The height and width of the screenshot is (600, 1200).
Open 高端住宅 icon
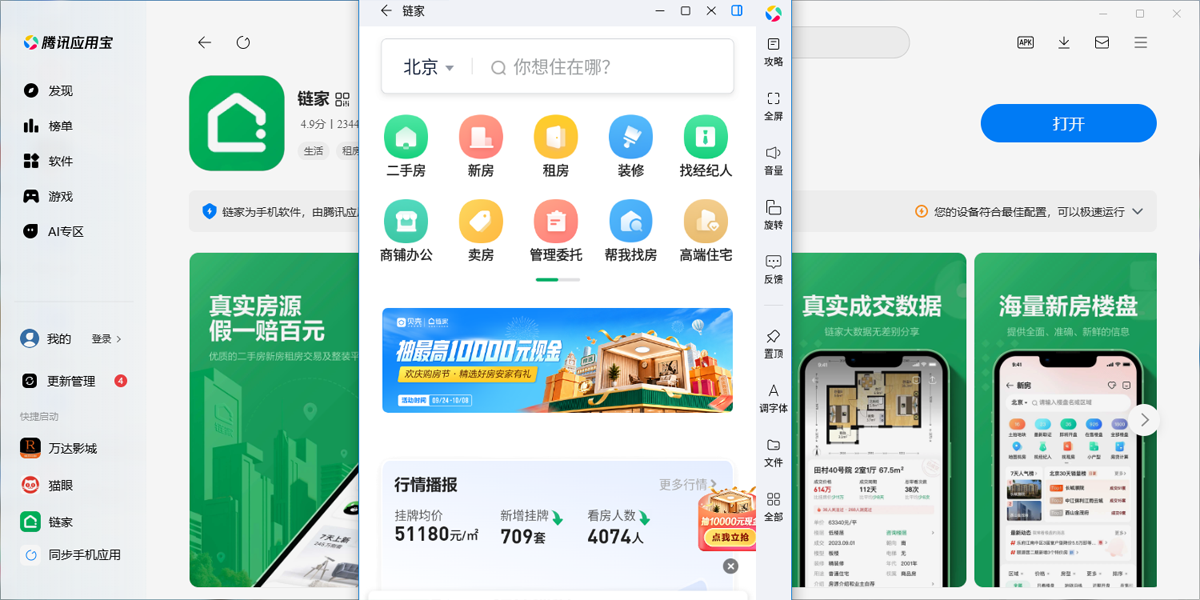[706, 231]
